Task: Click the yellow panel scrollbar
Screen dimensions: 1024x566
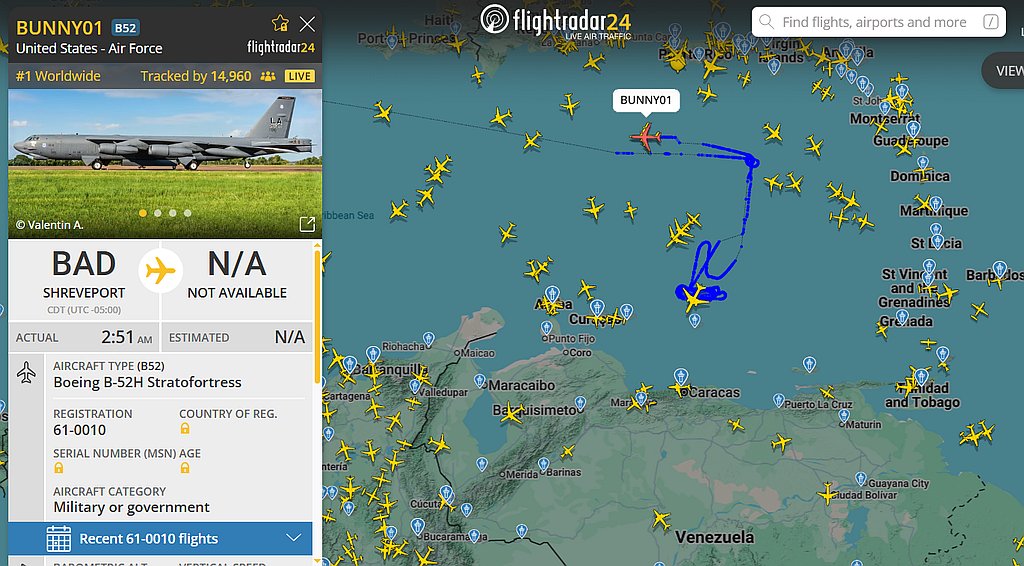Action: 318,316
